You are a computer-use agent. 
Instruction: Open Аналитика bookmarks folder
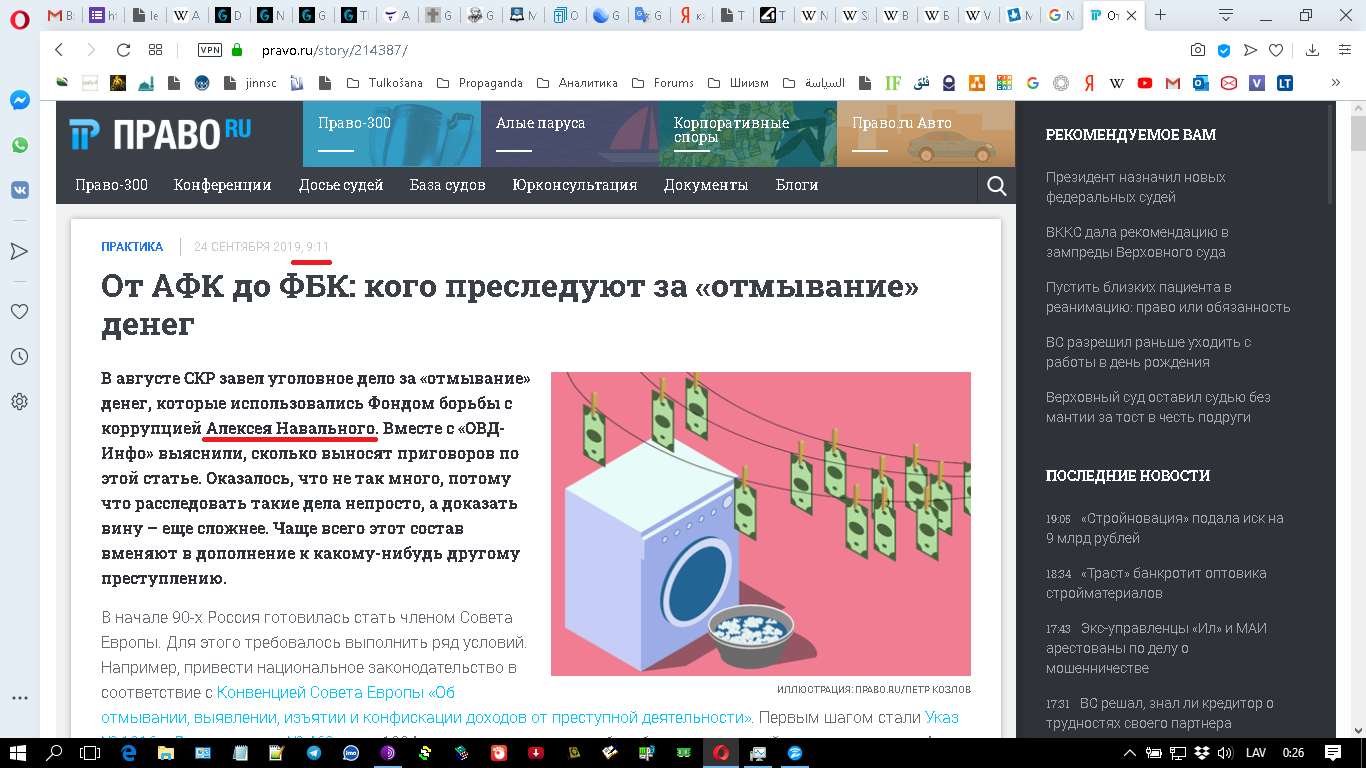point(577,83)
